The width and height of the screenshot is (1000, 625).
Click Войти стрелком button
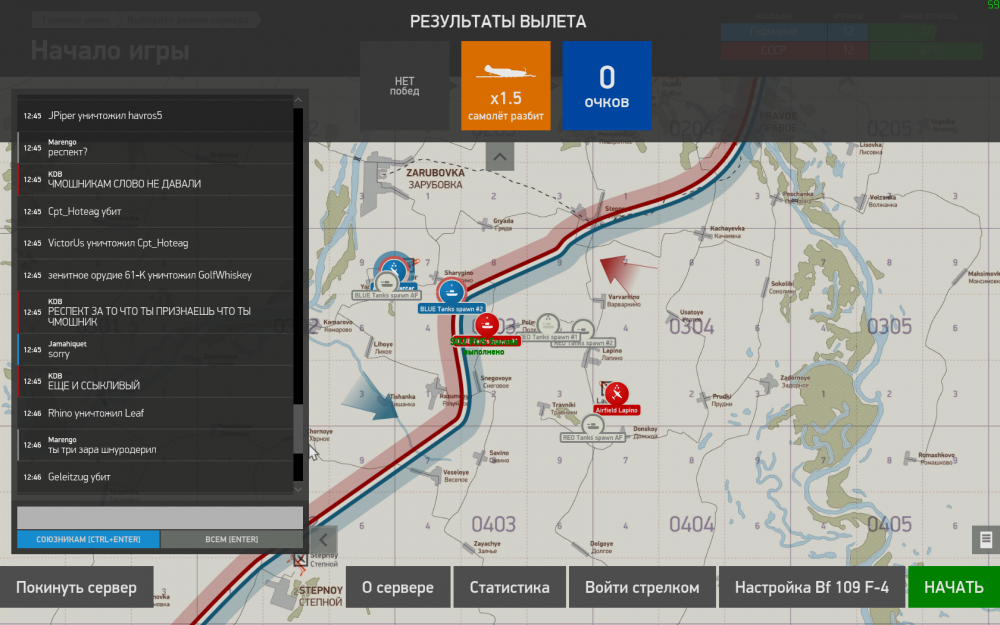642,587
